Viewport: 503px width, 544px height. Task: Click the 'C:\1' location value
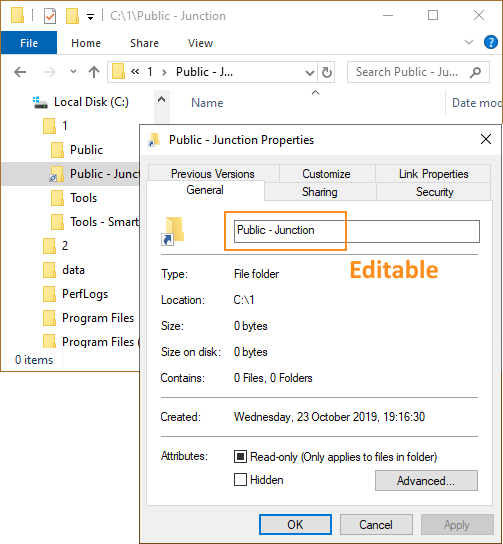(x=244, y=300)
